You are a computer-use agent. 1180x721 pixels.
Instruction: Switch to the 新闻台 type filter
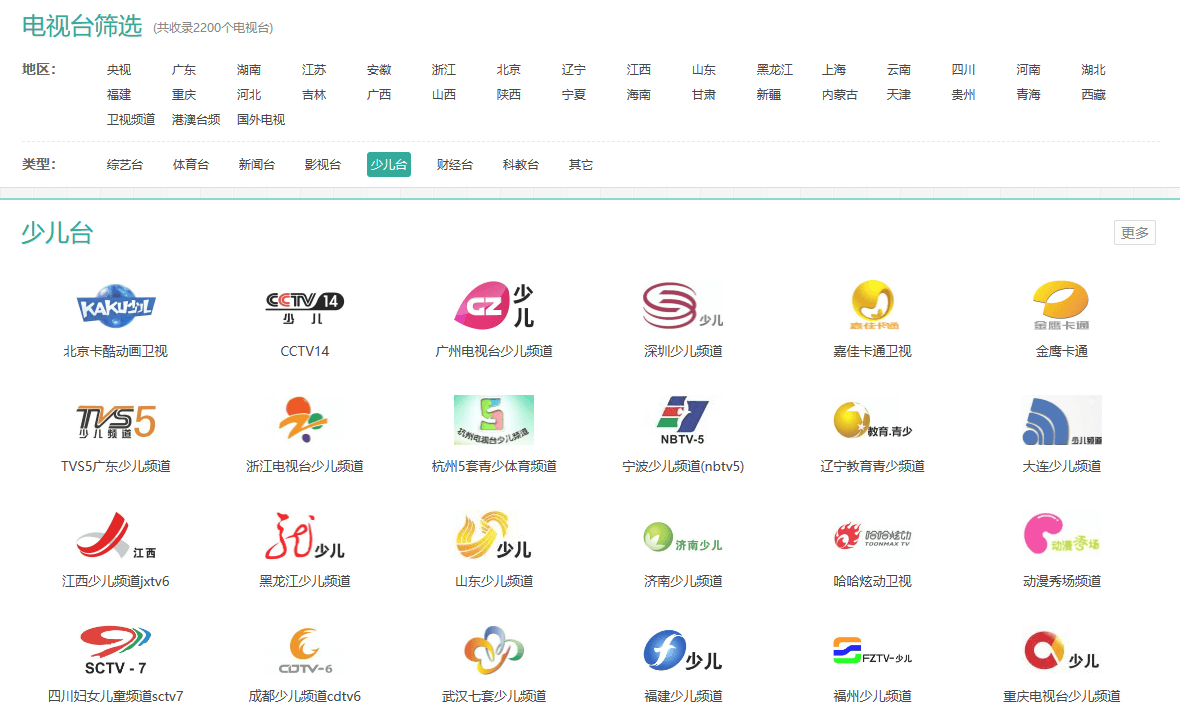pos(257,165)
